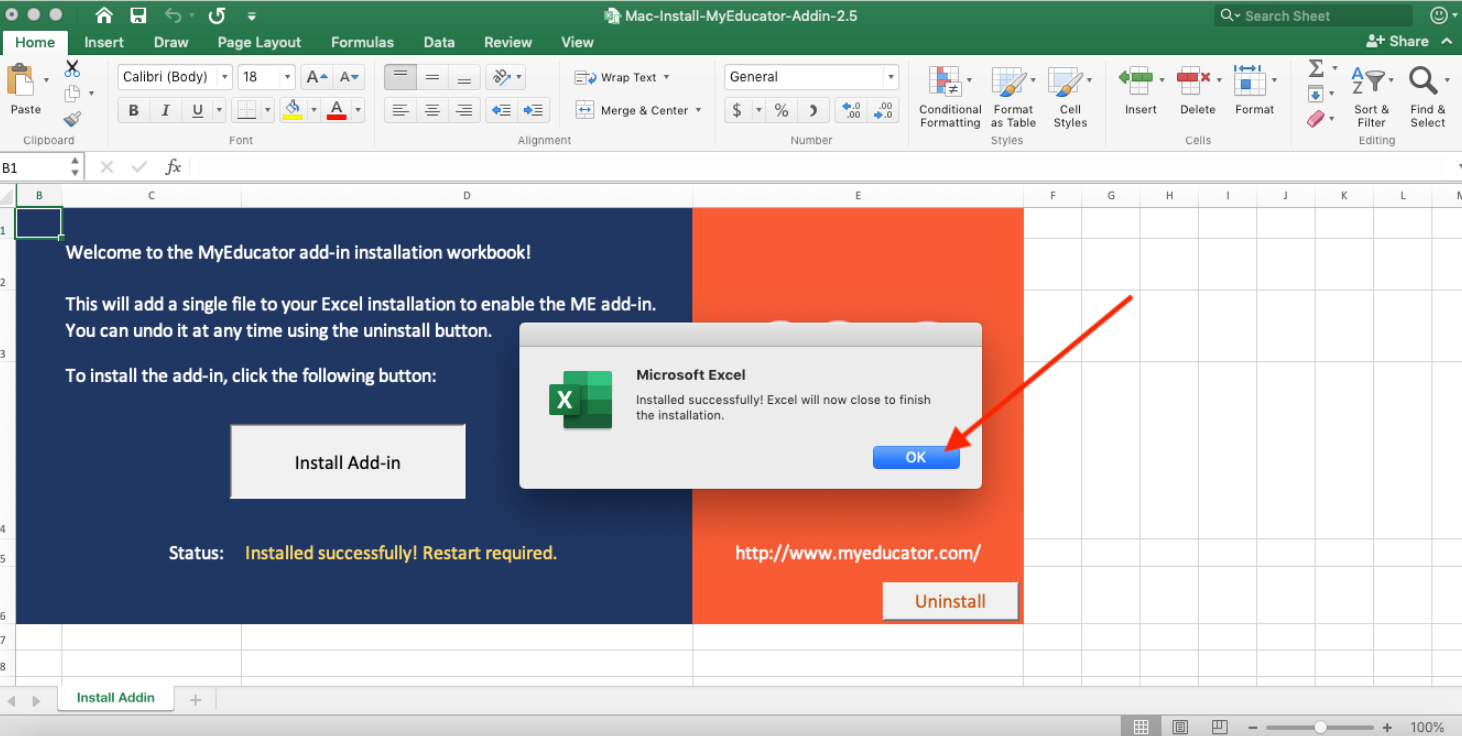Open Conditional Formatting

point(949,97)
